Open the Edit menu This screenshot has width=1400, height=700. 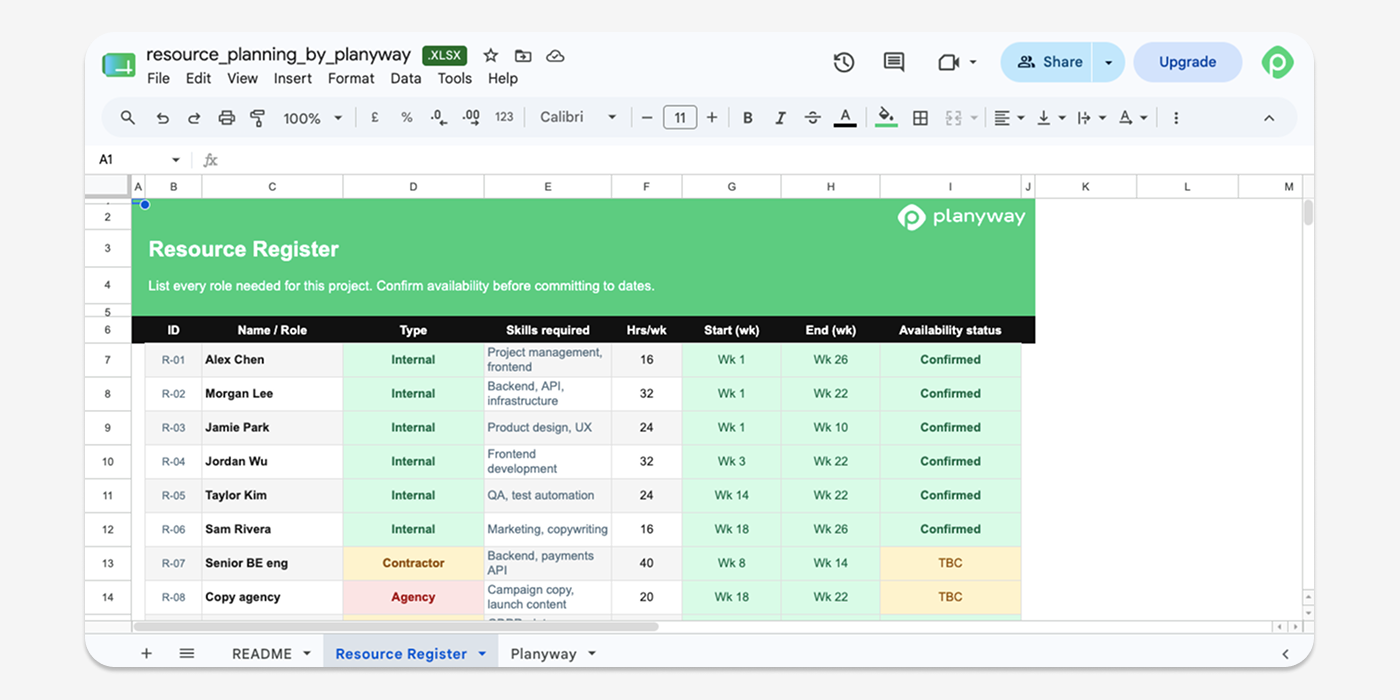pos(198,78)
